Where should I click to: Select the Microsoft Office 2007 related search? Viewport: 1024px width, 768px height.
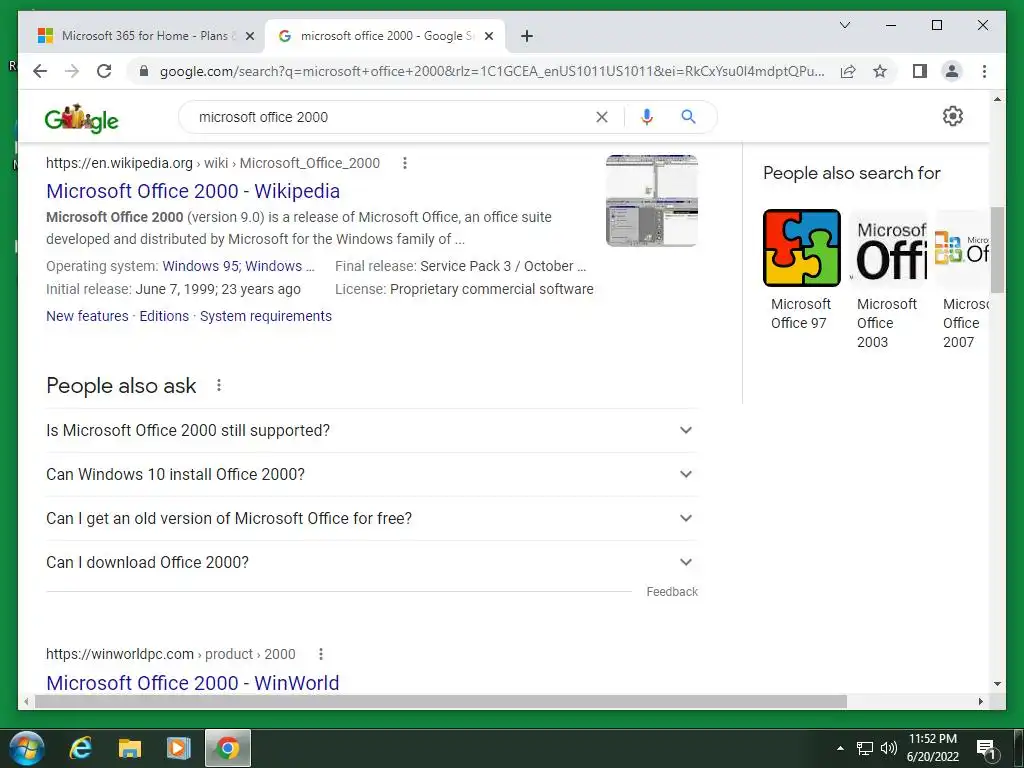point(962,279)
